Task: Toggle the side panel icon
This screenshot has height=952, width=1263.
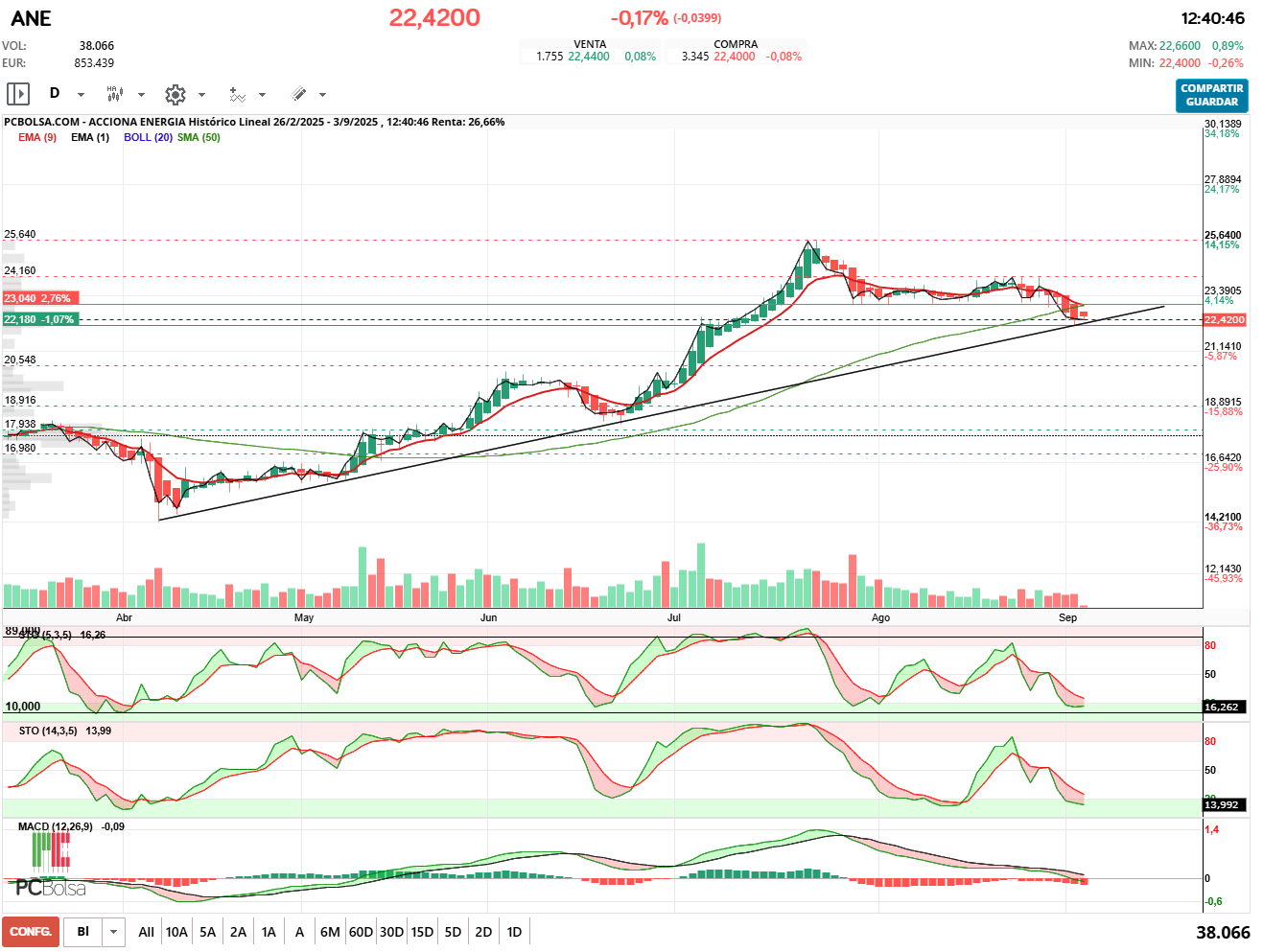Action: [x=18, y=94]
